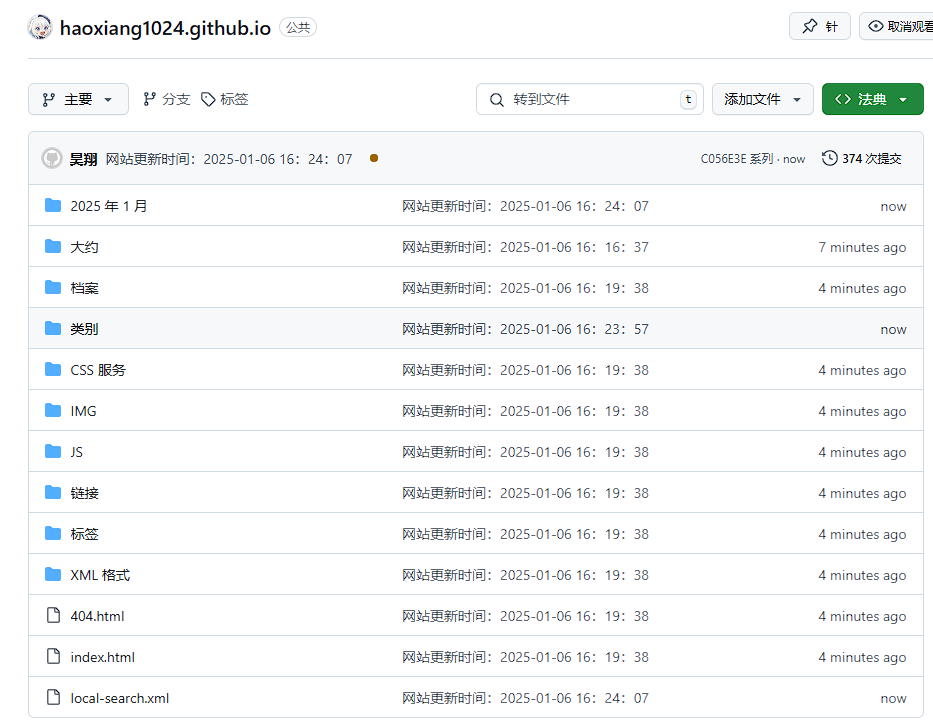The image size is (933, 721).
Task: Open the 374 次提交 history link
Action: click(x=862, y=159)
